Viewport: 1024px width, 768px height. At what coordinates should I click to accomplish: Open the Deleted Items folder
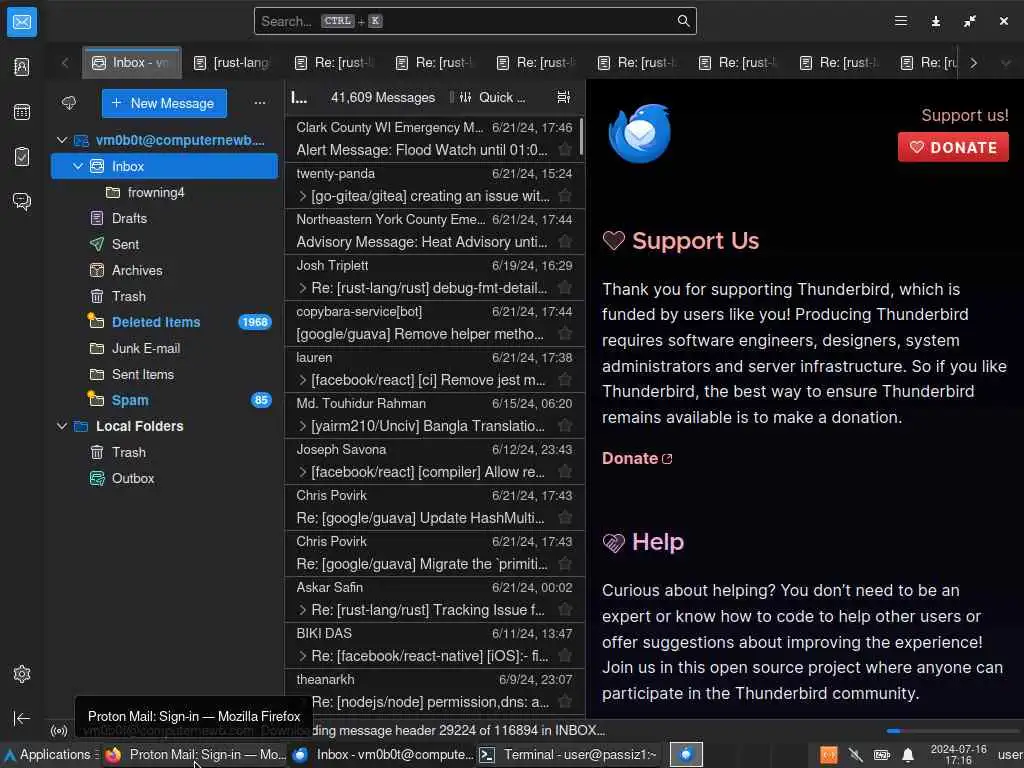pyautogui.click(x=165, y=322)
